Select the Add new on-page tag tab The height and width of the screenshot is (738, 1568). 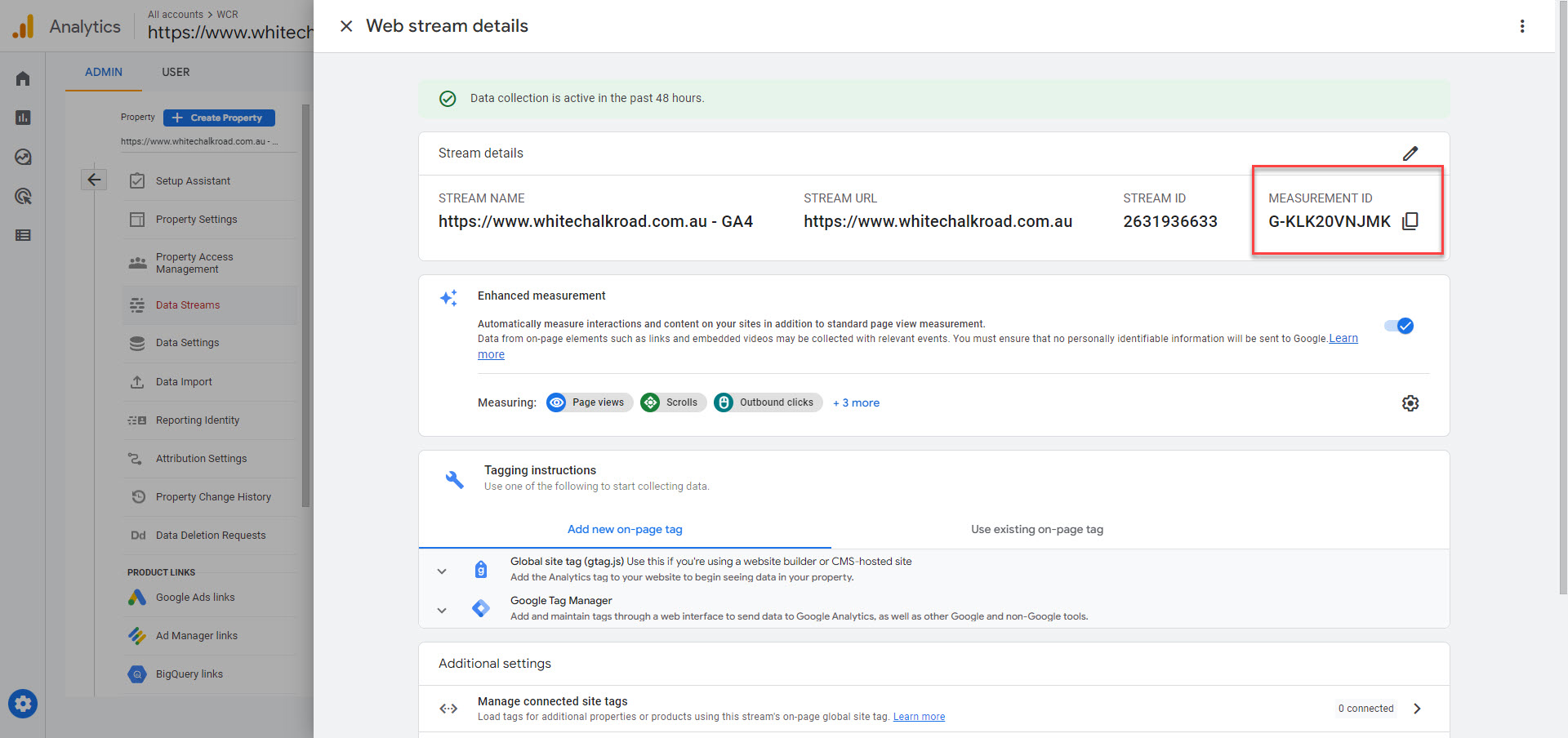click(625, 529)
